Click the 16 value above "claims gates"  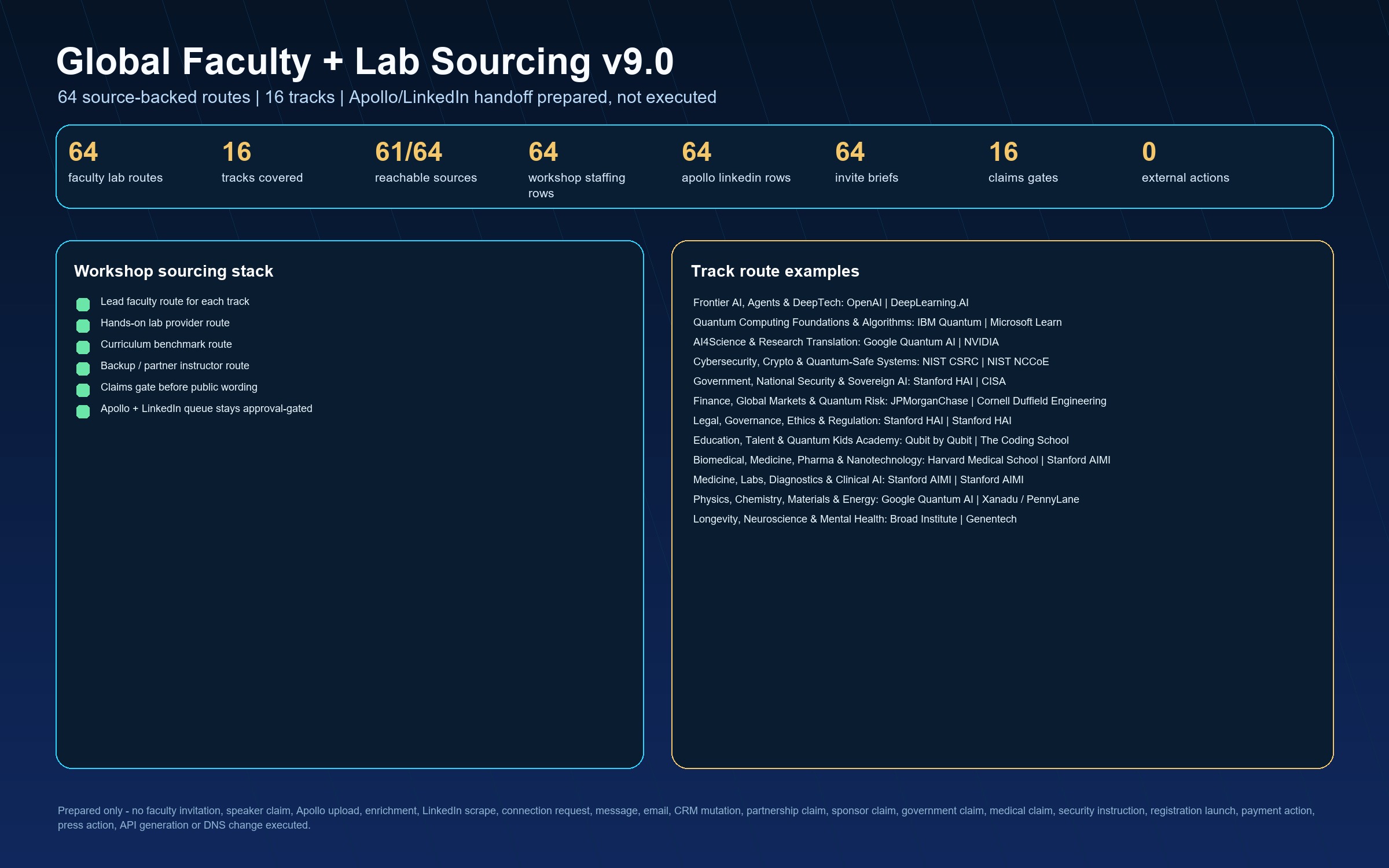click(x=1004, y=152)
